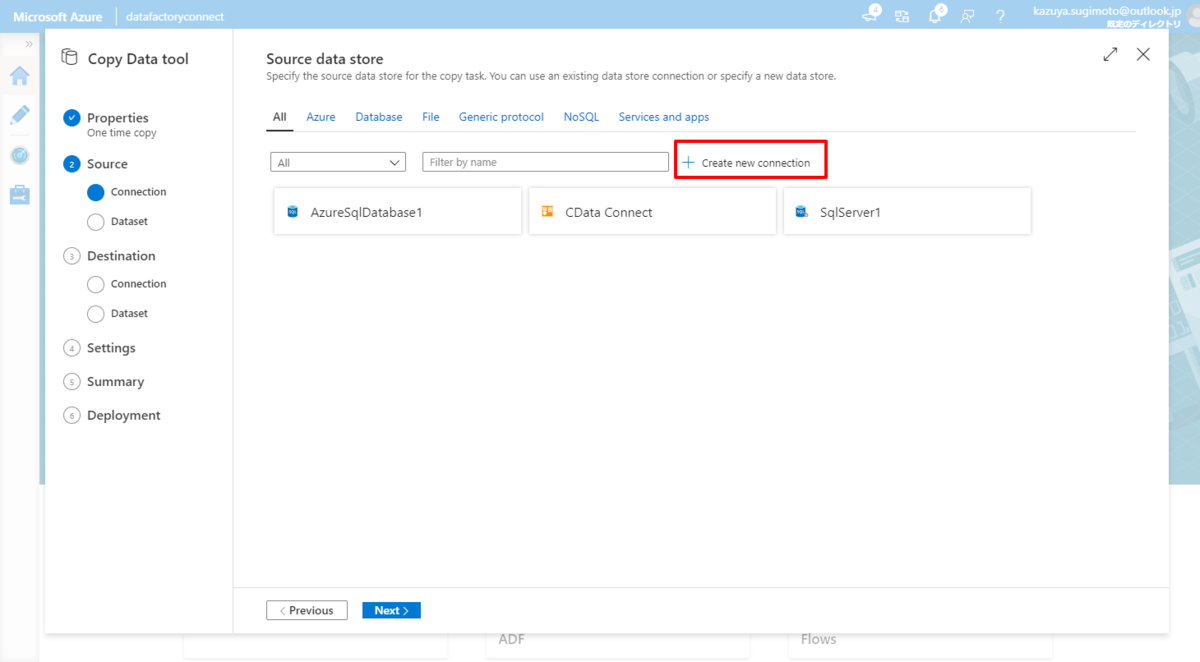
Task: Open the notifications bell icon
Action: click(936, 16)
